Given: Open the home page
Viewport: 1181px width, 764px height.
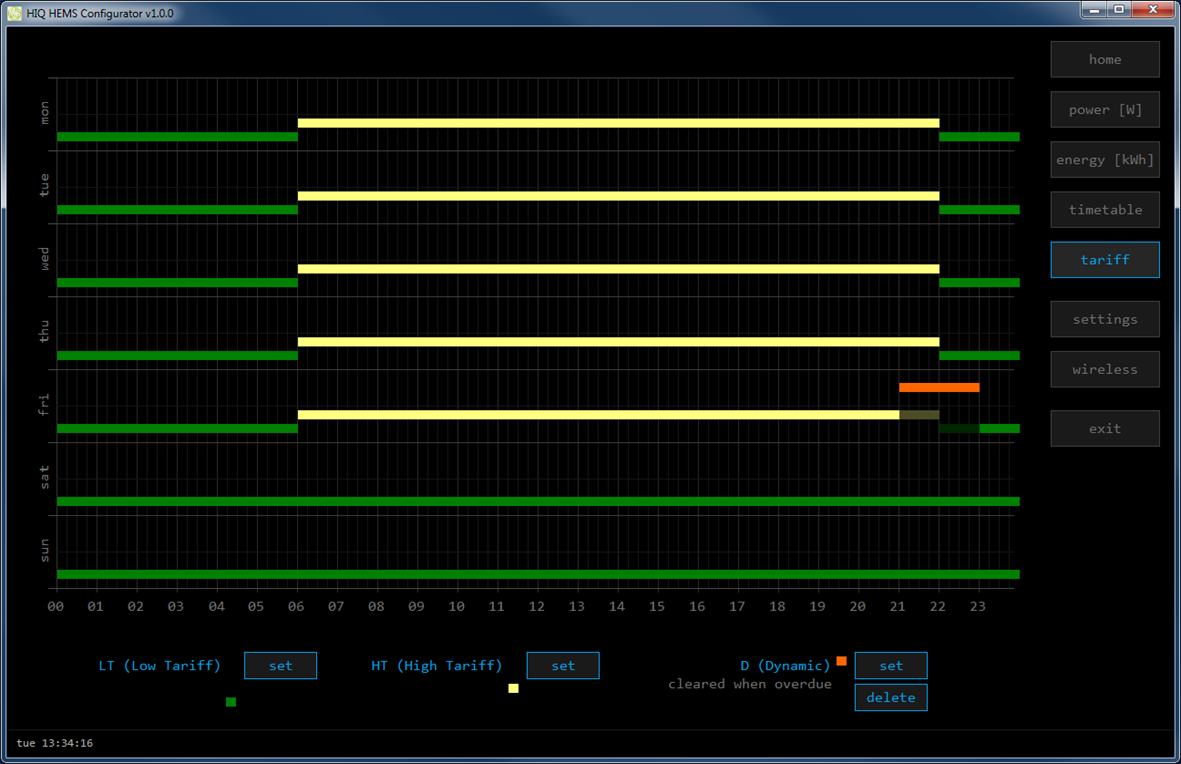Looking at the screenshot, I should coord(1104,60).
